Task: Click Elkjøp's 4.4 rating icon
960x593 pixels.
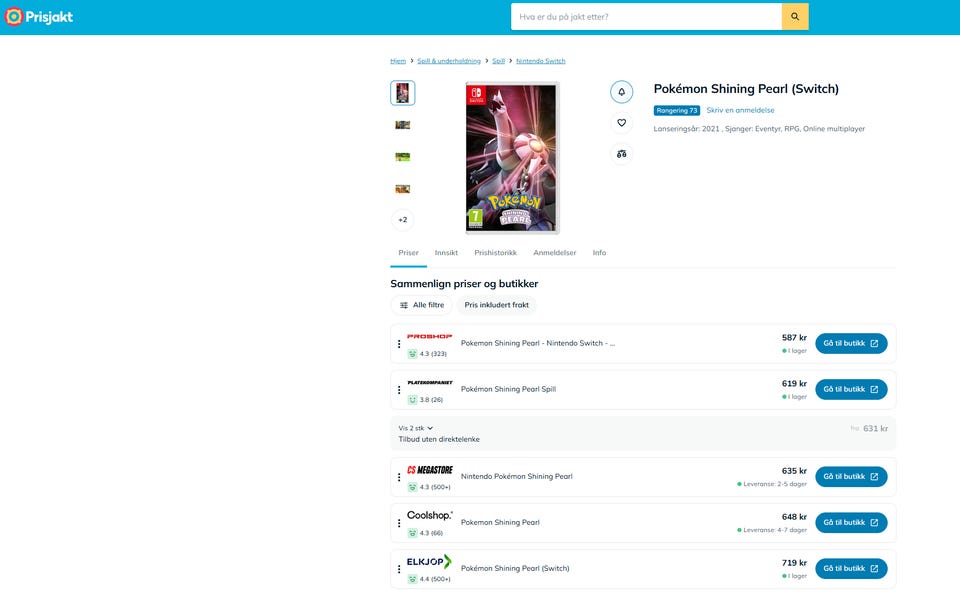Action: [413, 579]
